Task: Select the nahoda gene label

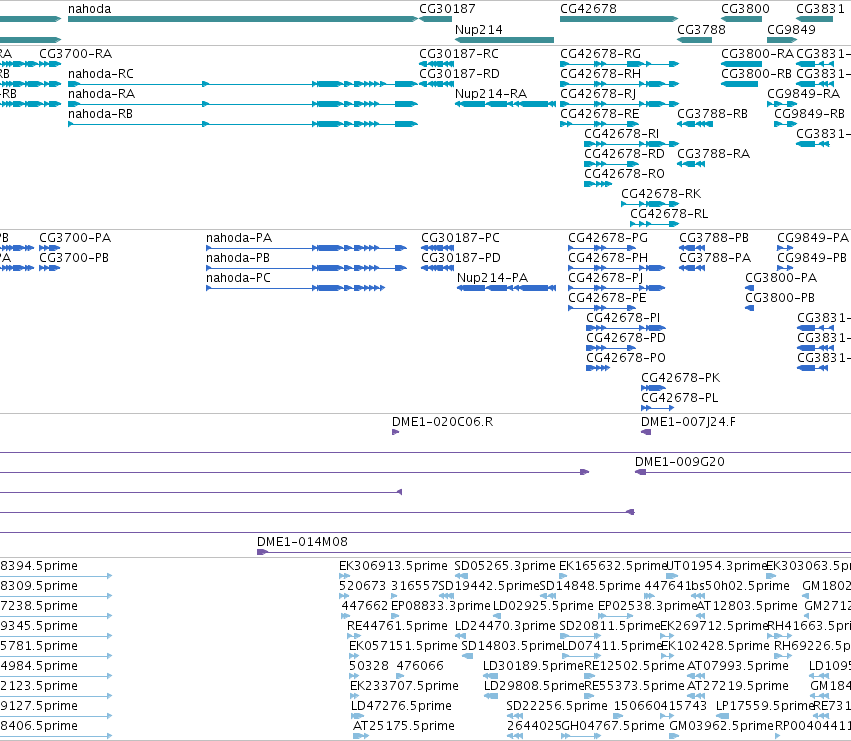Action: pos(90,9)
